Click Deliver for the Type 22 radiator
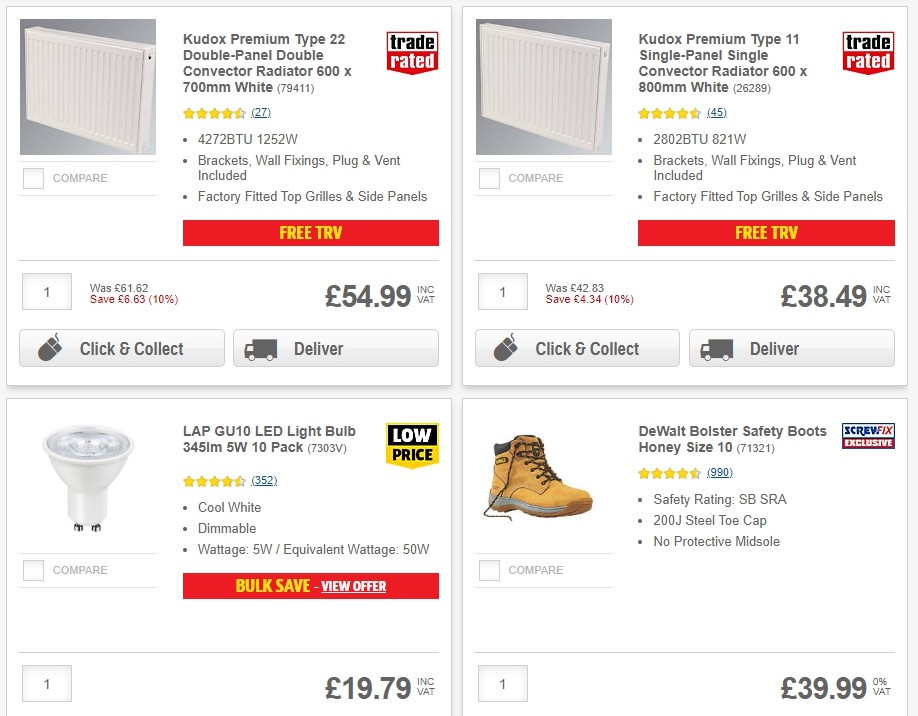 [x=336, y=348]
